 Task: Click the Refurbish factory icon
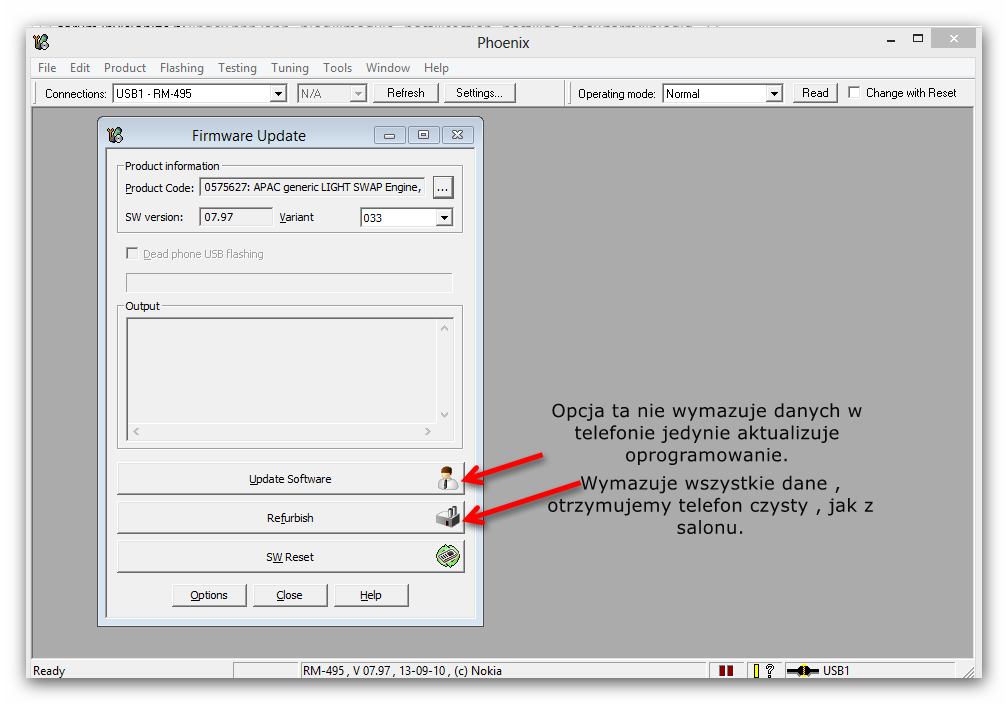pos(448,518)
